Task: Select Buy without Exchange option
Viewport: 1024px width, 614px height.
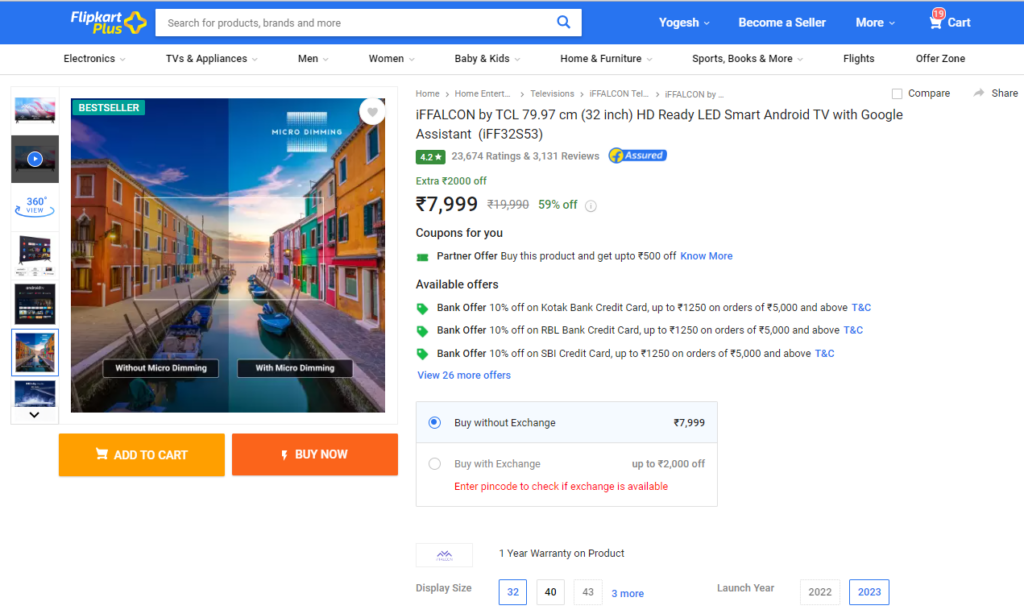Action: tap(434, 423)
